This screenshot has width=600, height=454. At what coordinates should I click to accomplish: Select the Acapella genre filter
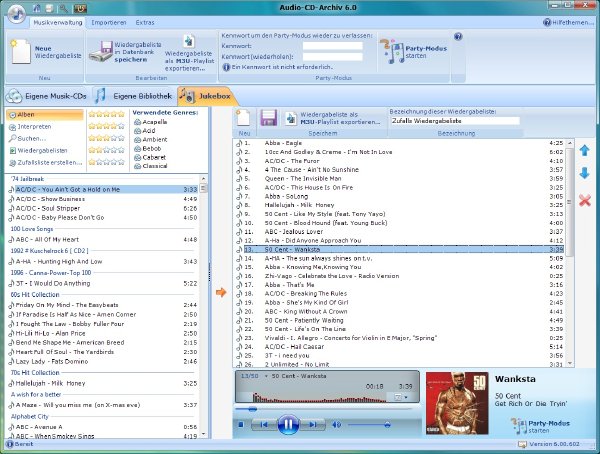click(151, 122)
